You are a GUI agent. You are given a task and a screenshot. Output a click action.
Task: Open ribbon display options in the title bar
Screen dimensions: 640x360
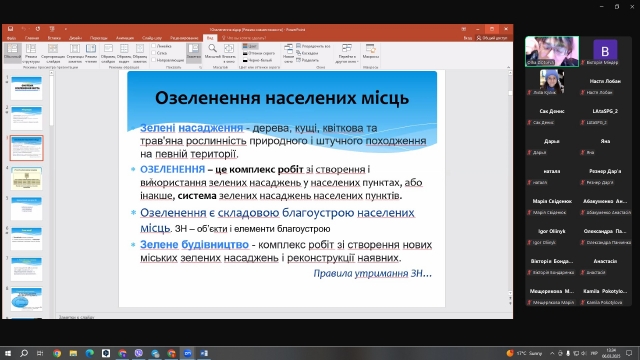(464, 29)
